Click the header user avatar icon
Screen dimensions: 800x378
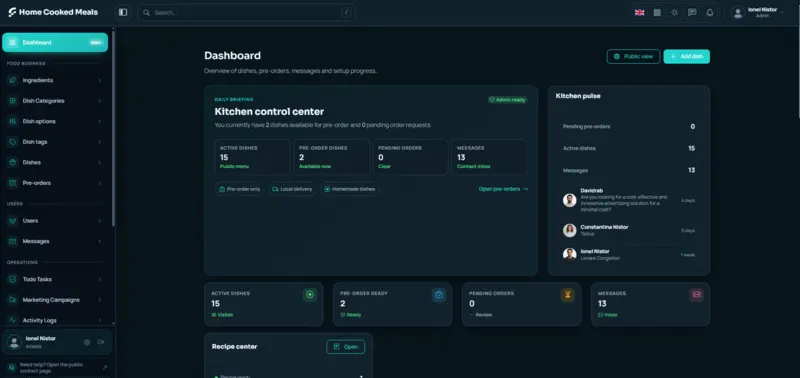[x=738, y=13]
